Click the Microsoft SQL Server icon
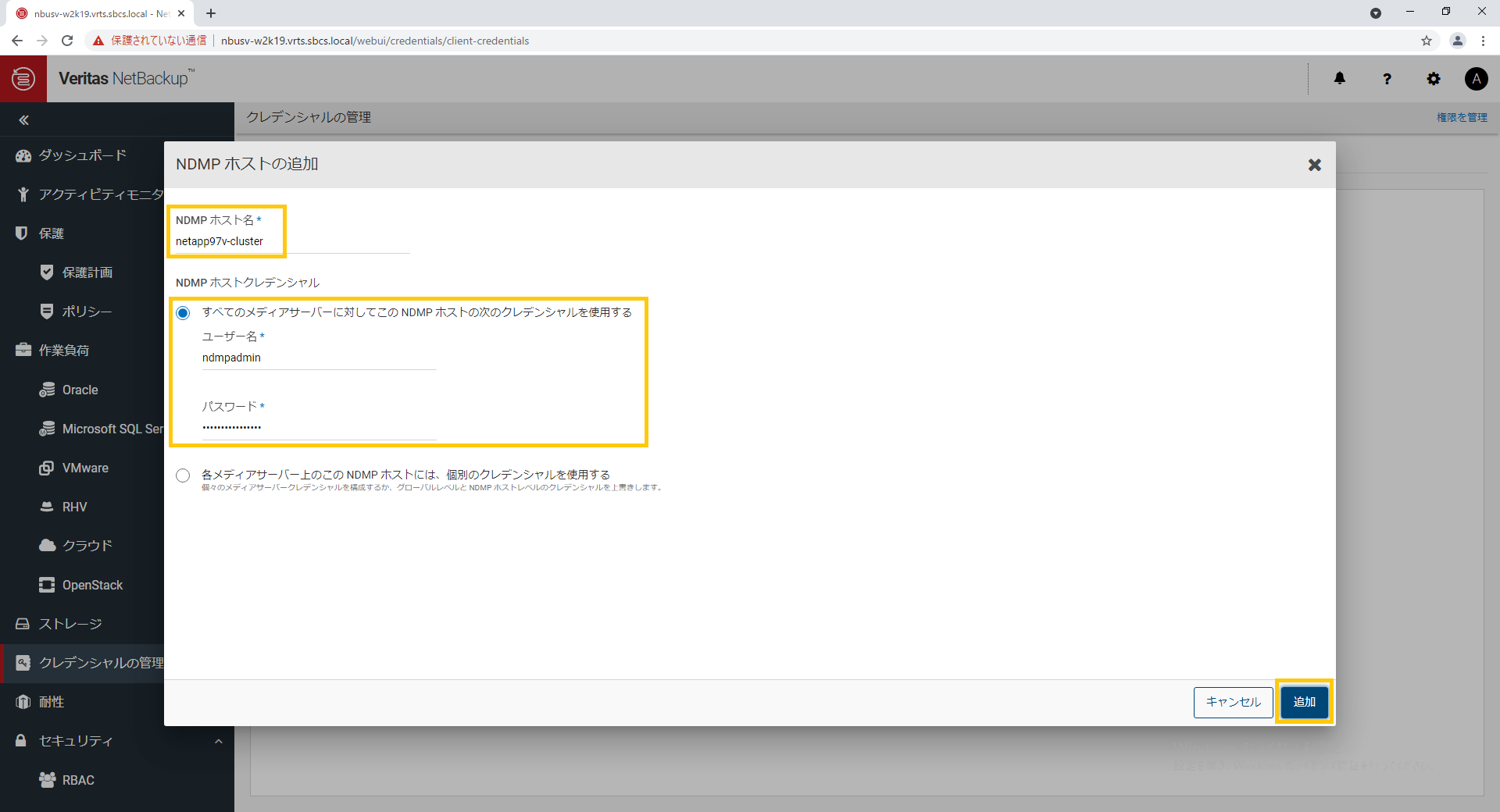 (x=47, y=429)
